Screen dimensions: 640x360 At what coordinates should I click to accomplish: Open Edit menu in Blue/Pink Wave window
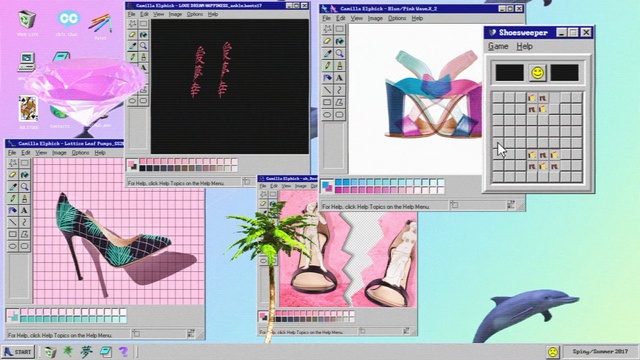341,18
